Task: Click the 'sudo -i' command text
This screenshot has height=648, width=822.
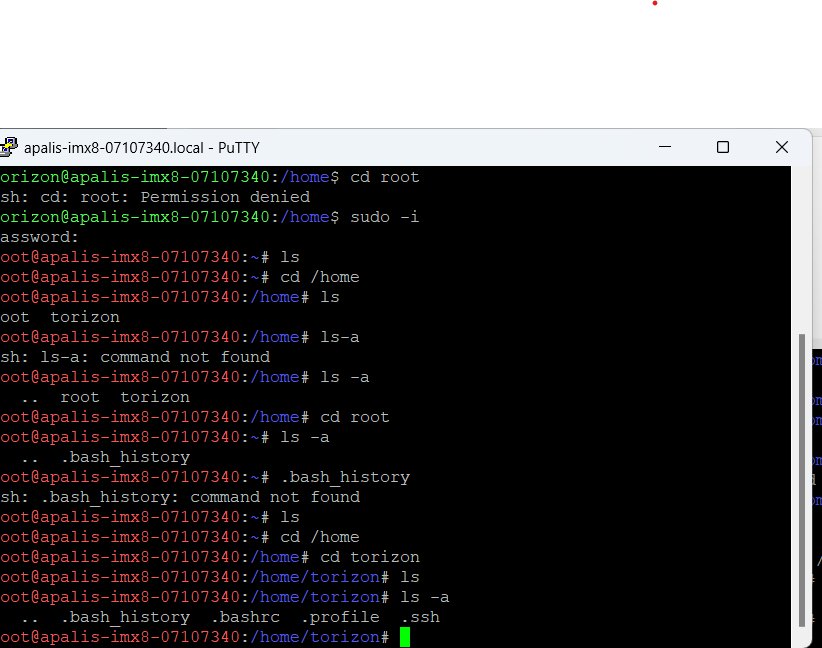Action: click(x=385, y=217)
